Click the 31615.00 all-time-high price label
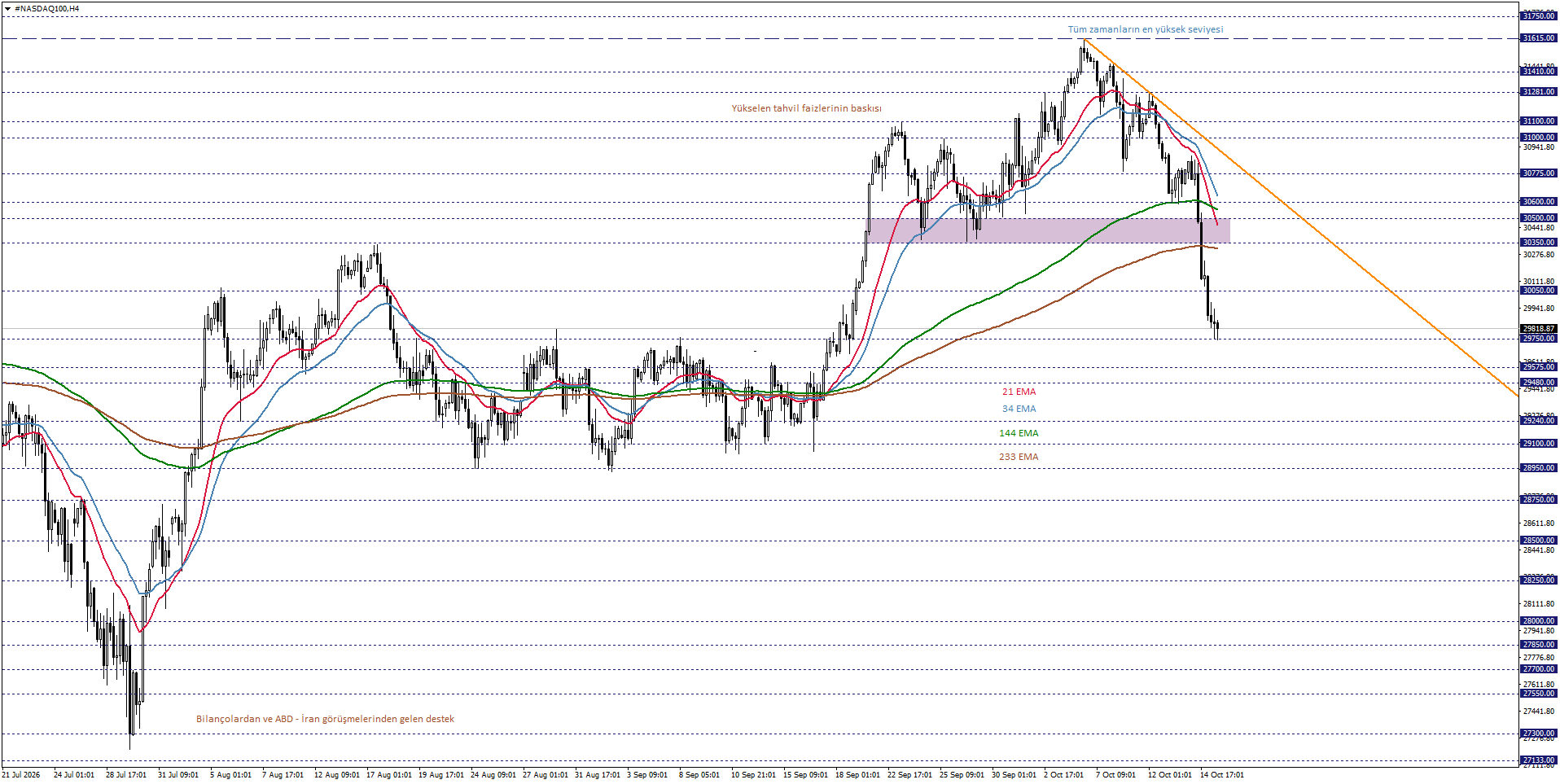The width and height of the screenshot is (1560, 784). click(1538, 38)
